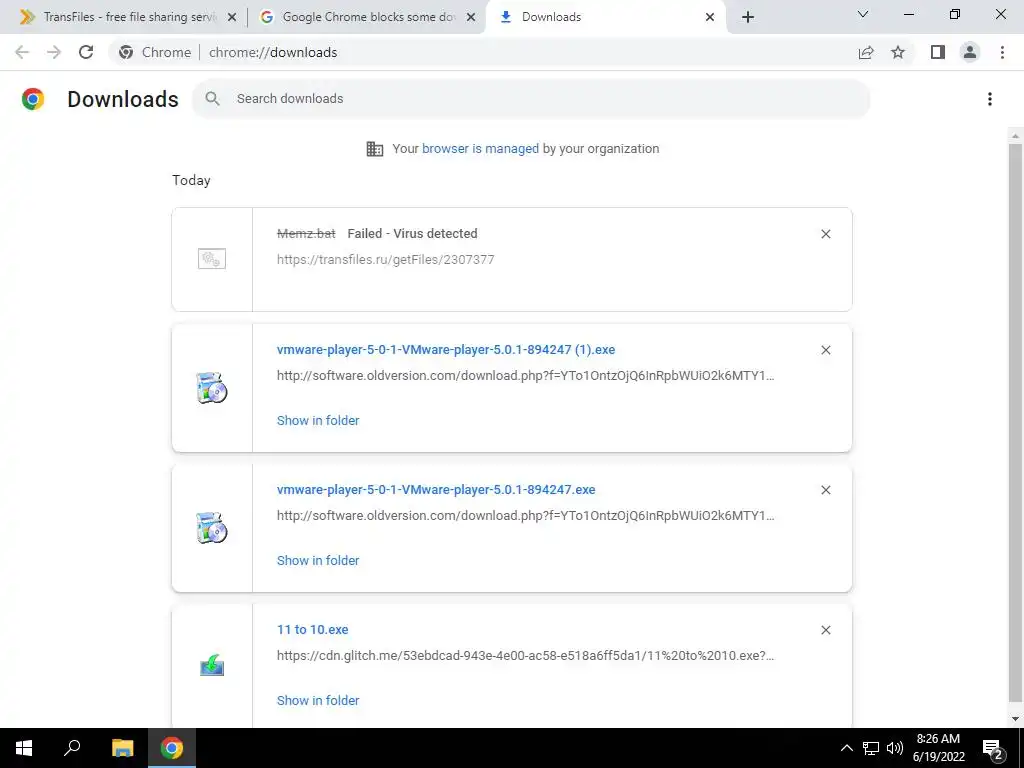Close the Google Chrome blocks tab
Screen dimensions: 1024x768
470,17
